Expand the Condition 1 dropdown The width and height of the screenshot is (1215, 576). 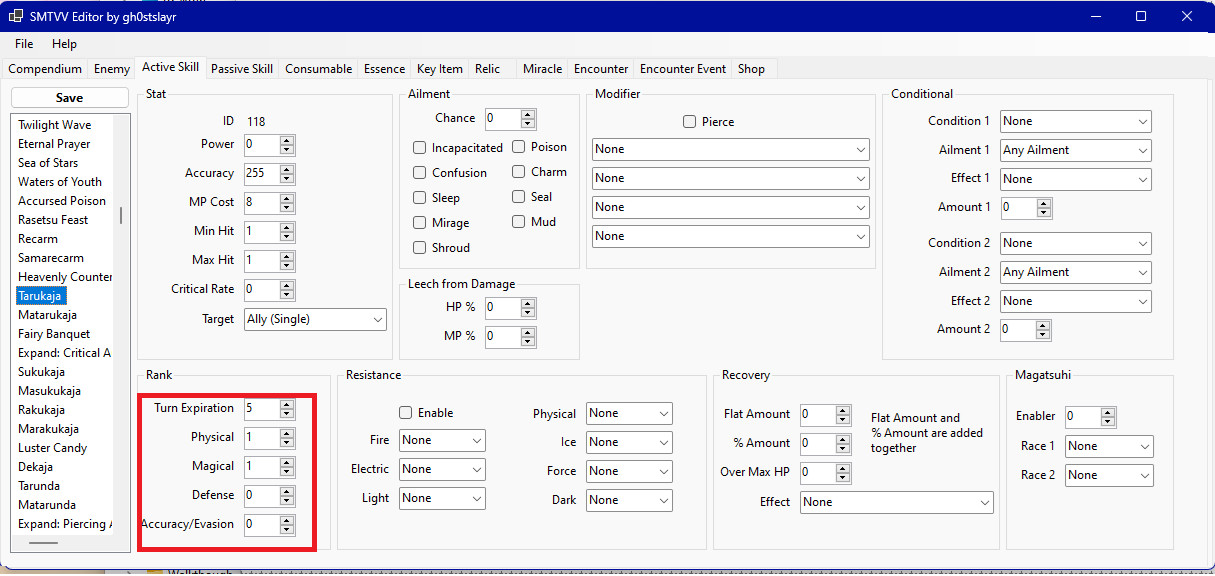click(1075, 121)
